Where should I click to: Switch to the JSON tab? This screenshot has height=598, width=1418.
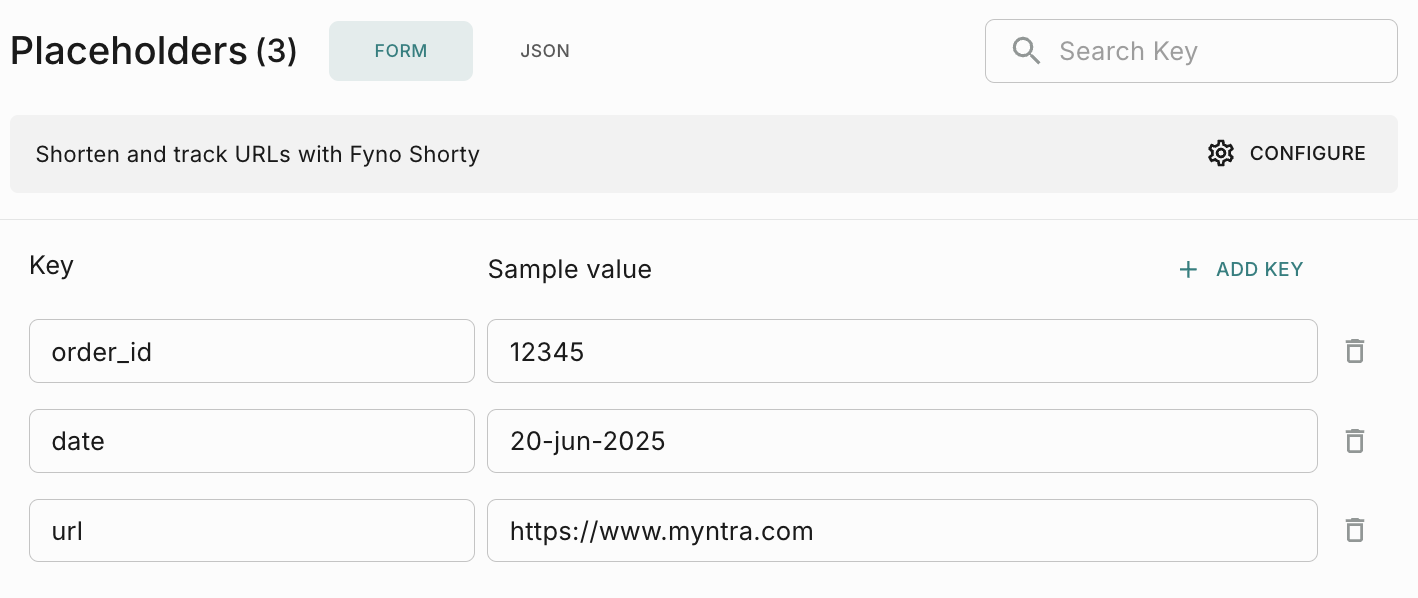(x=545, y=51)
